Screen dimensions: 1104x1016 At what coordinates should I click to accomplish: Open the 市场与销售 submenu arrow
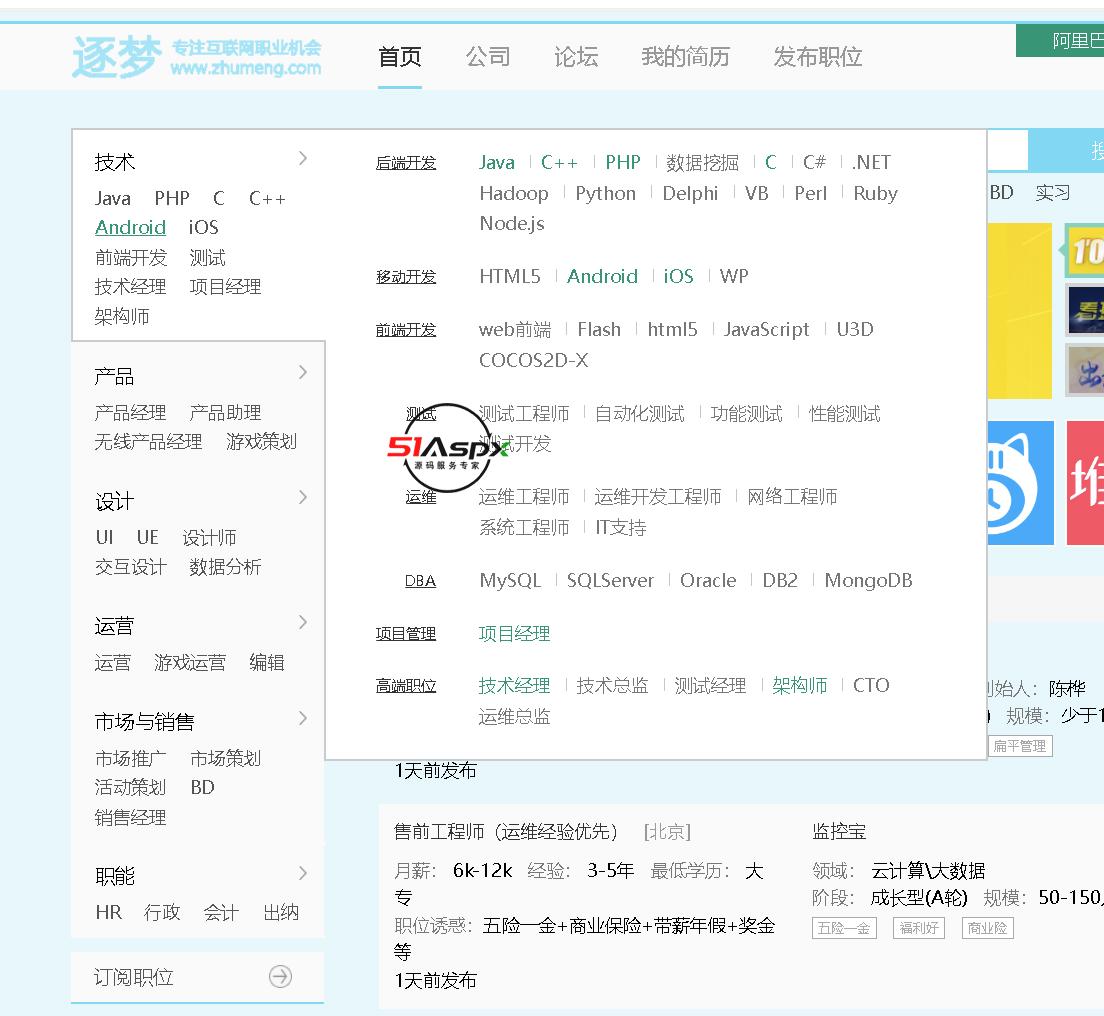[302, 718]
